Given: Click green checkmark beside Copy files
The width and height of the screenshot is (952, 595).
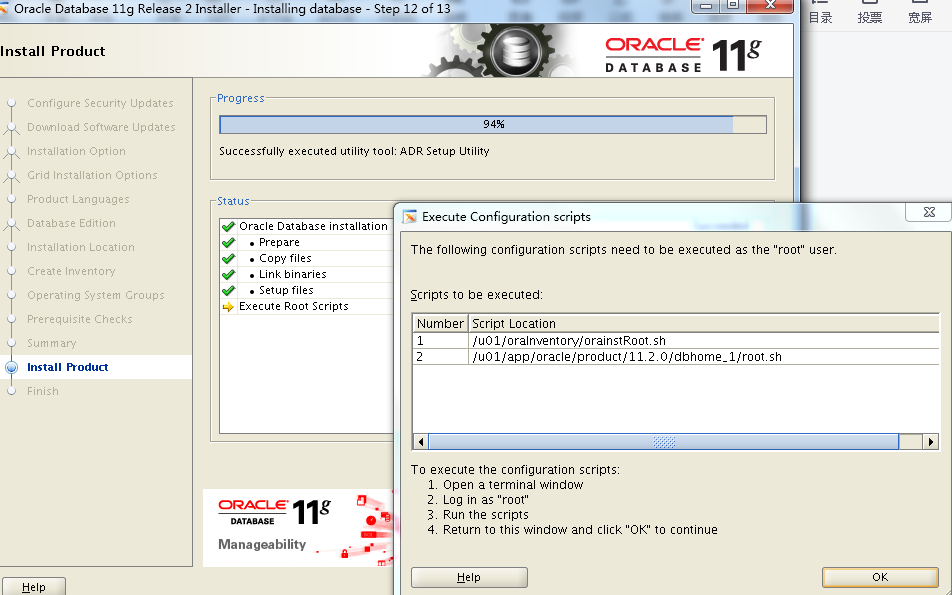Looking at the screenshot, I should (x=228, y=258).
